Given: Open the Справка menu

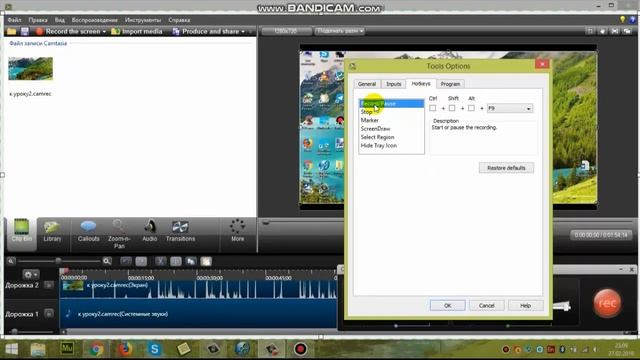Looking at the screenshot, I should (179, 20).
